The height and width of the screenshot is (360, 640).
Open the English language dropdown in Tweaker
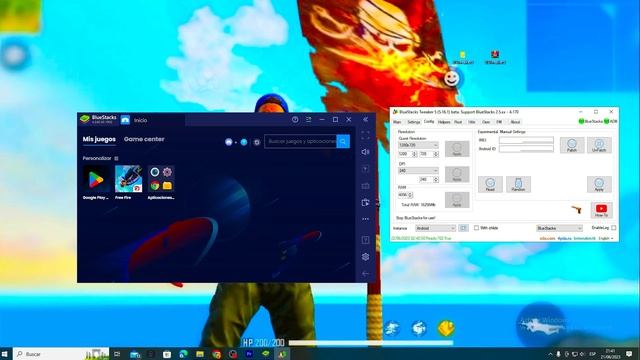pyautogui.click(x=606, y=238)
